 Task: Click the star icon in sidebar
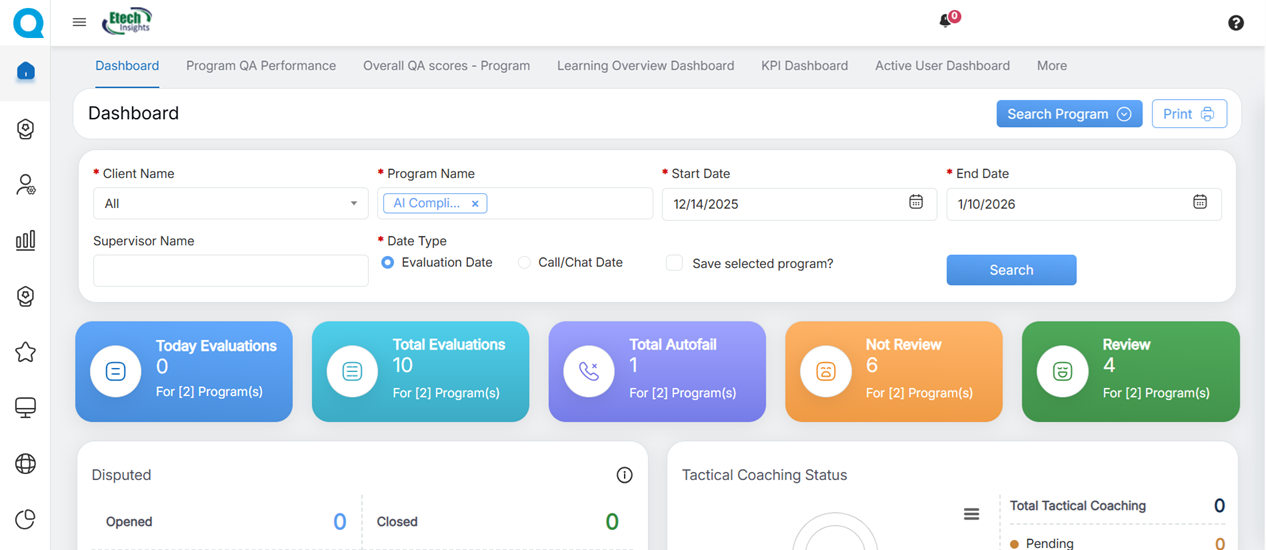point(26,352)
